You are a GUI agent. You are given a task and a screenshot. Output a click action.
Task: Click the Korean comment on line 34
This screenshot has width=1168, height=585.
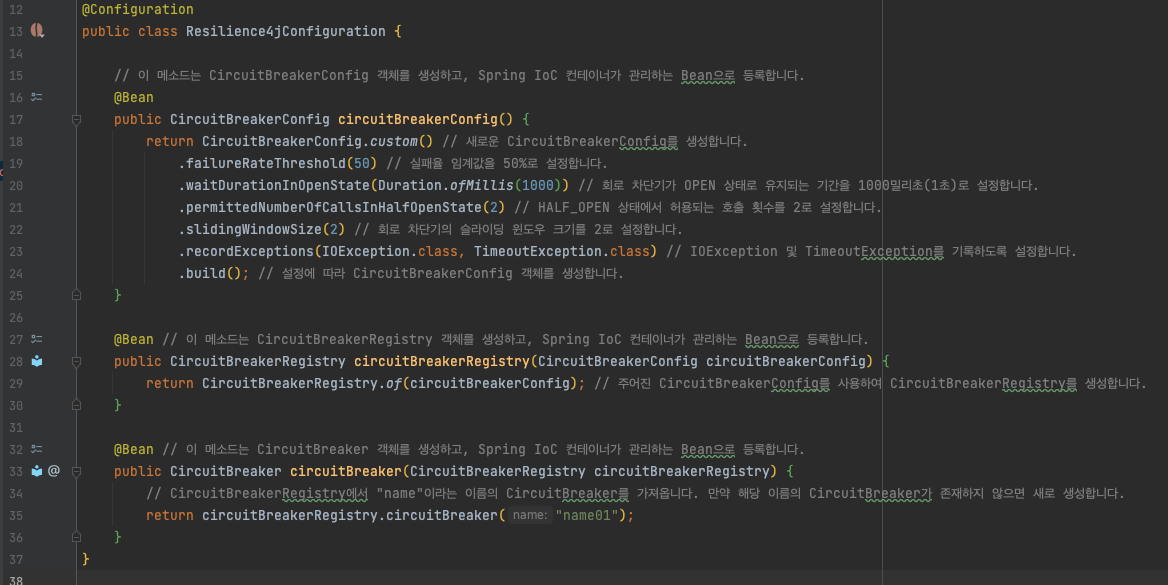point(635,493)
